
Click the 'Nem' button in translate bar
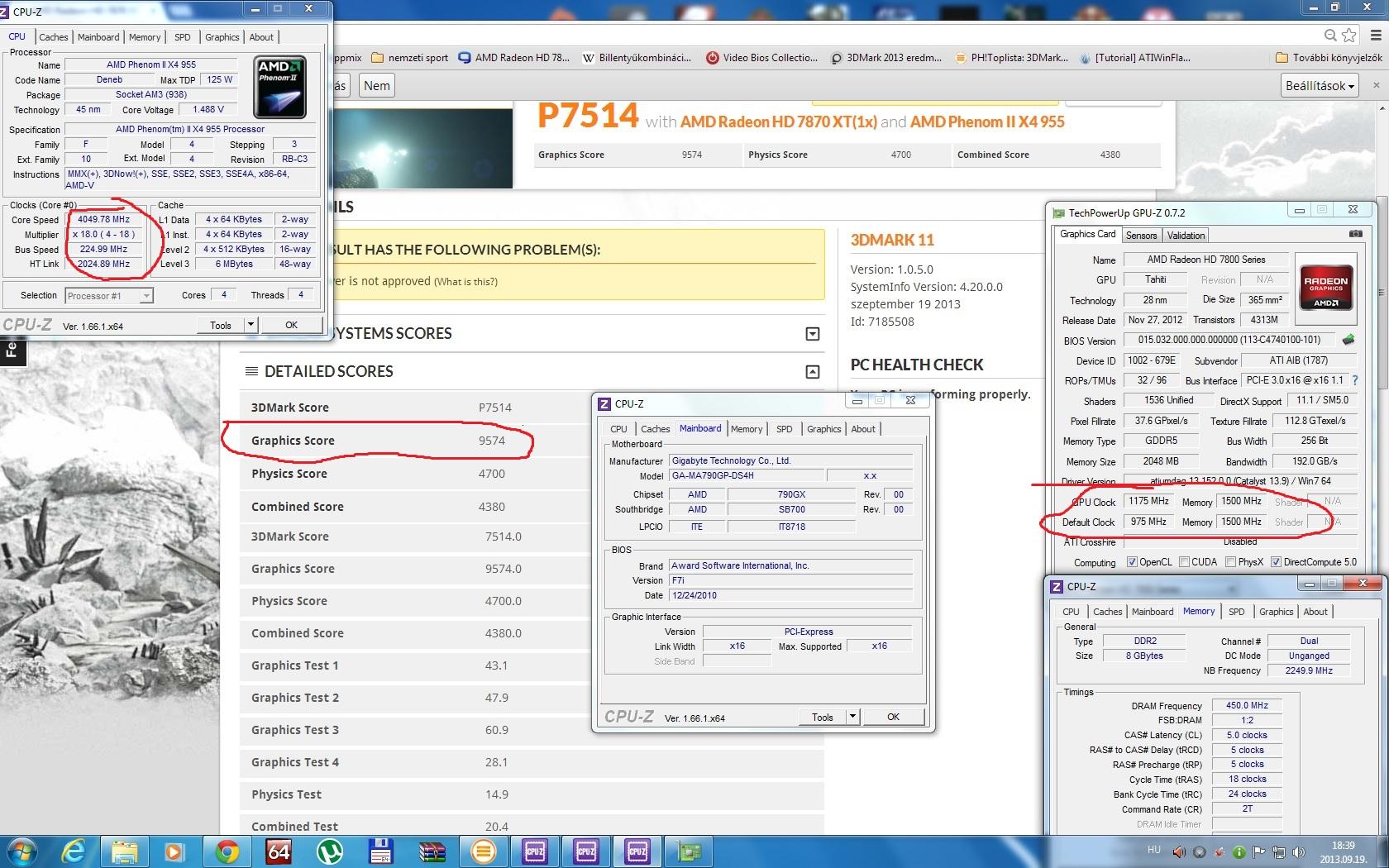point(377,85)
